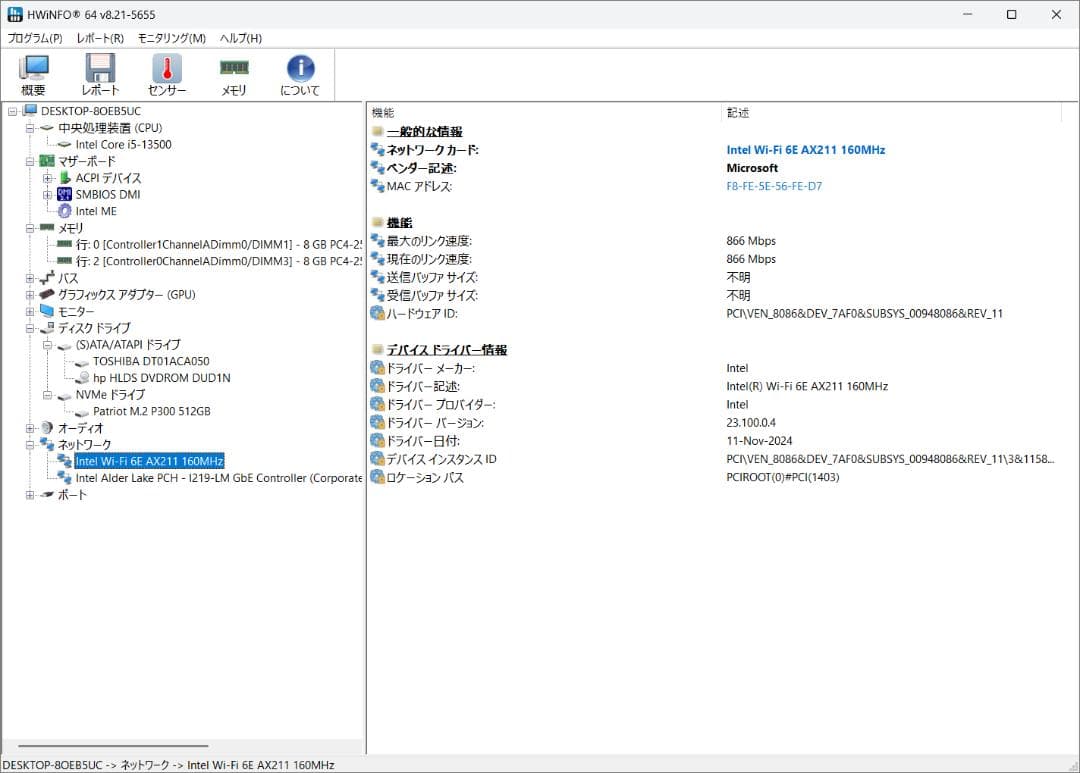Collapse the マザーボード (Motherboard) node
The image size is (1080, 773).
coord(30,161)
